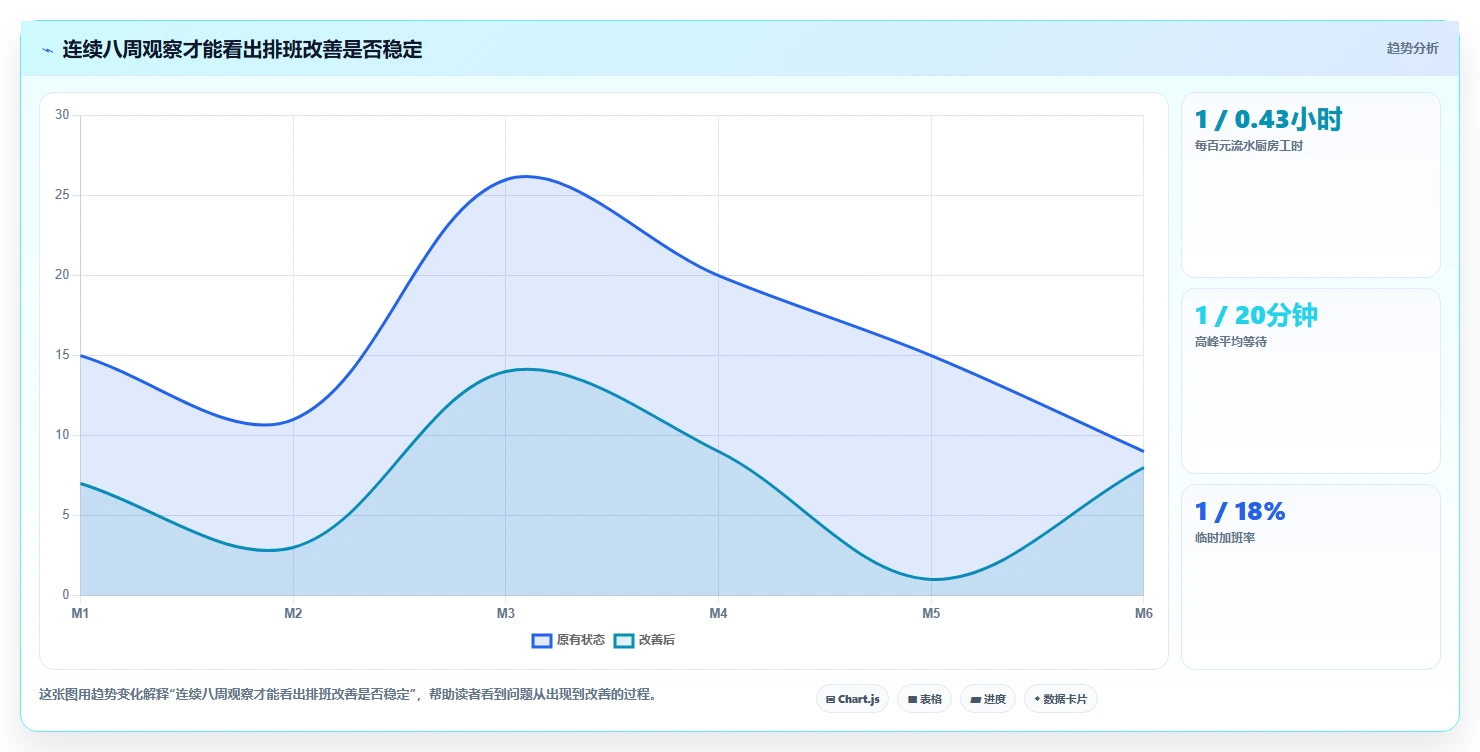This screenshot has width=1480, height=752.
Task: Click the 30 y-axis tick label
Action: 62,115
